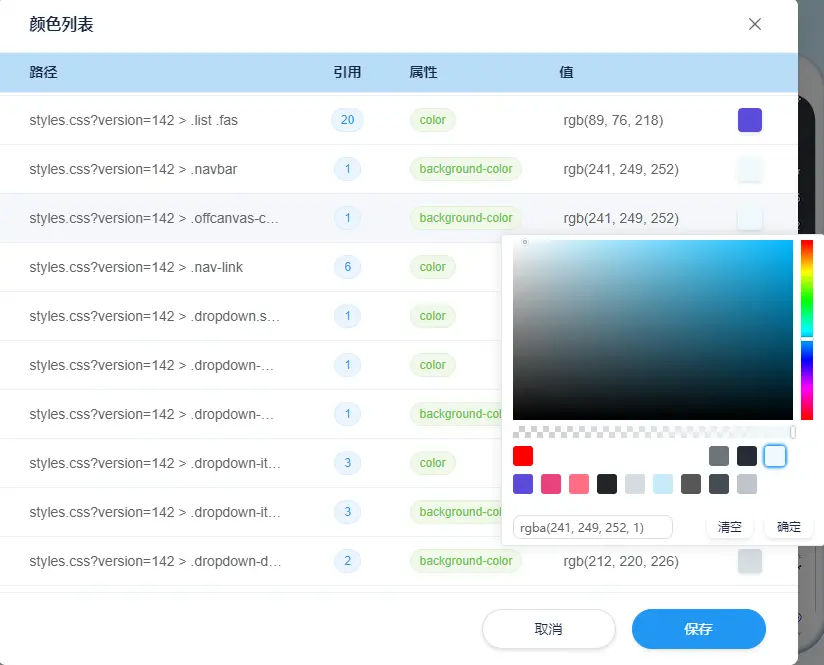Open the gray swatch for rgb(212, 220, 226)

tap(749, 561)
